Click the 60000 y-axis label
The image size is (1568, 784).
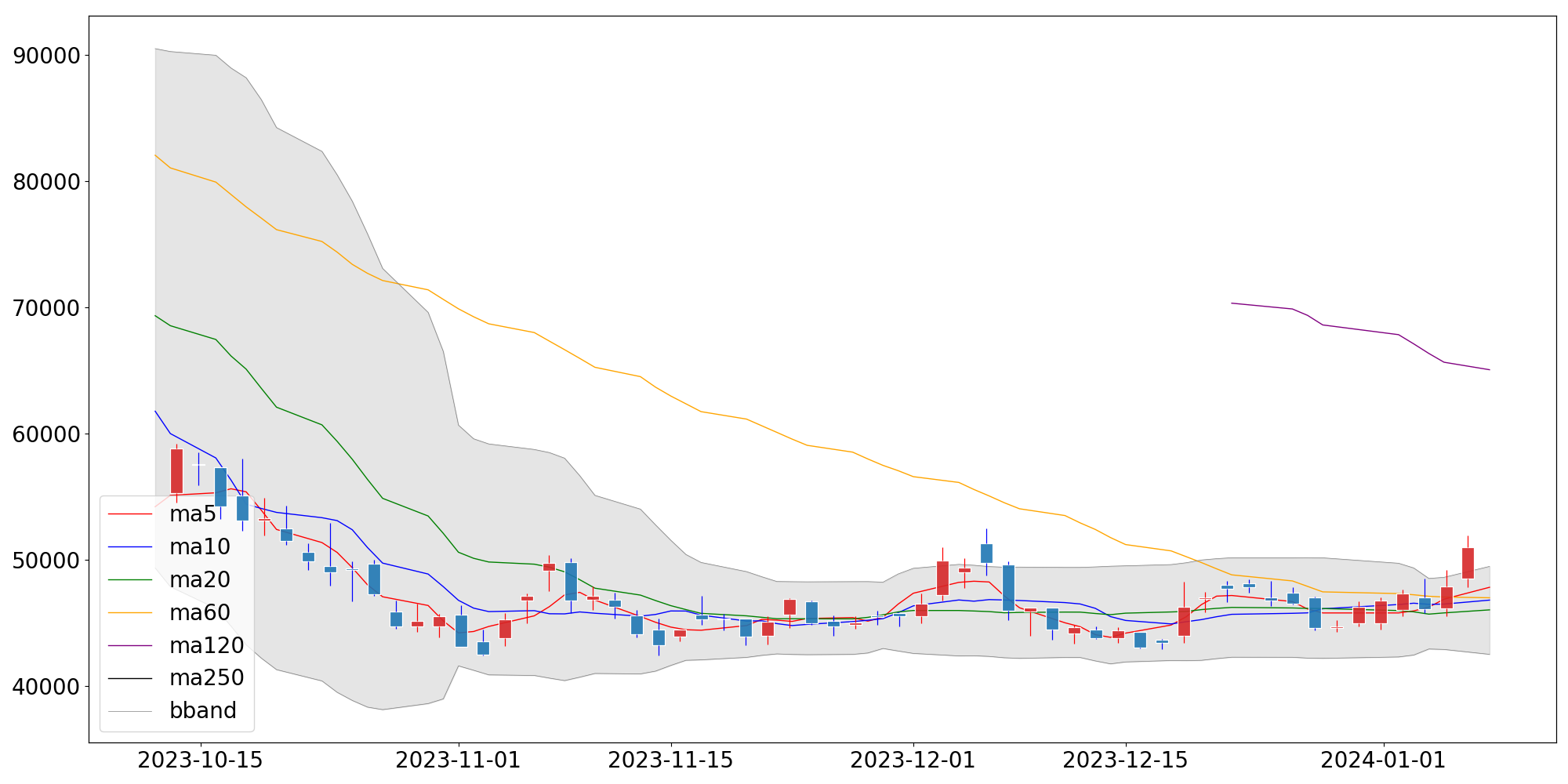tap(47, 434)
